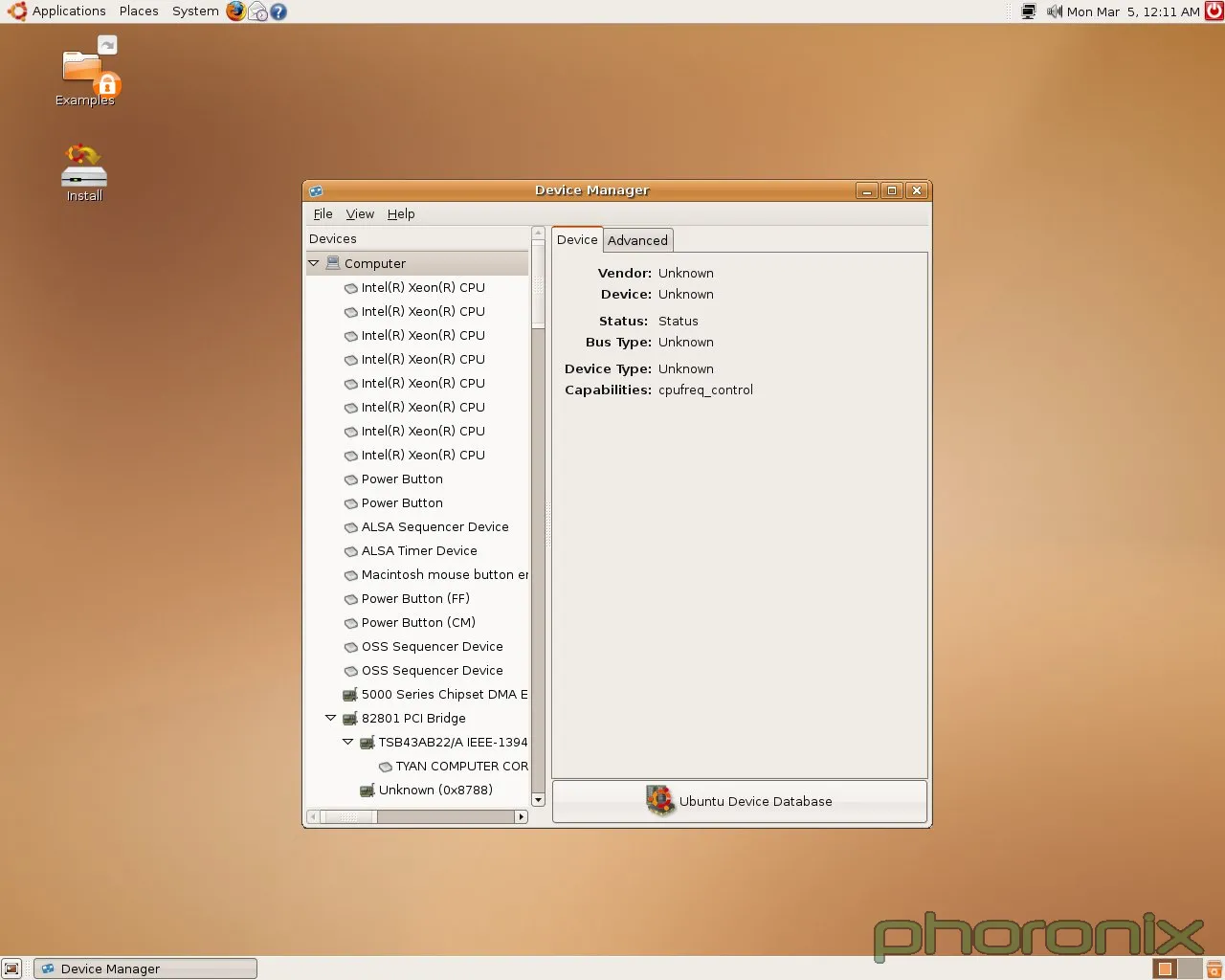Click the horizontal scrollbar left arrow

click(x=313, y=817)
